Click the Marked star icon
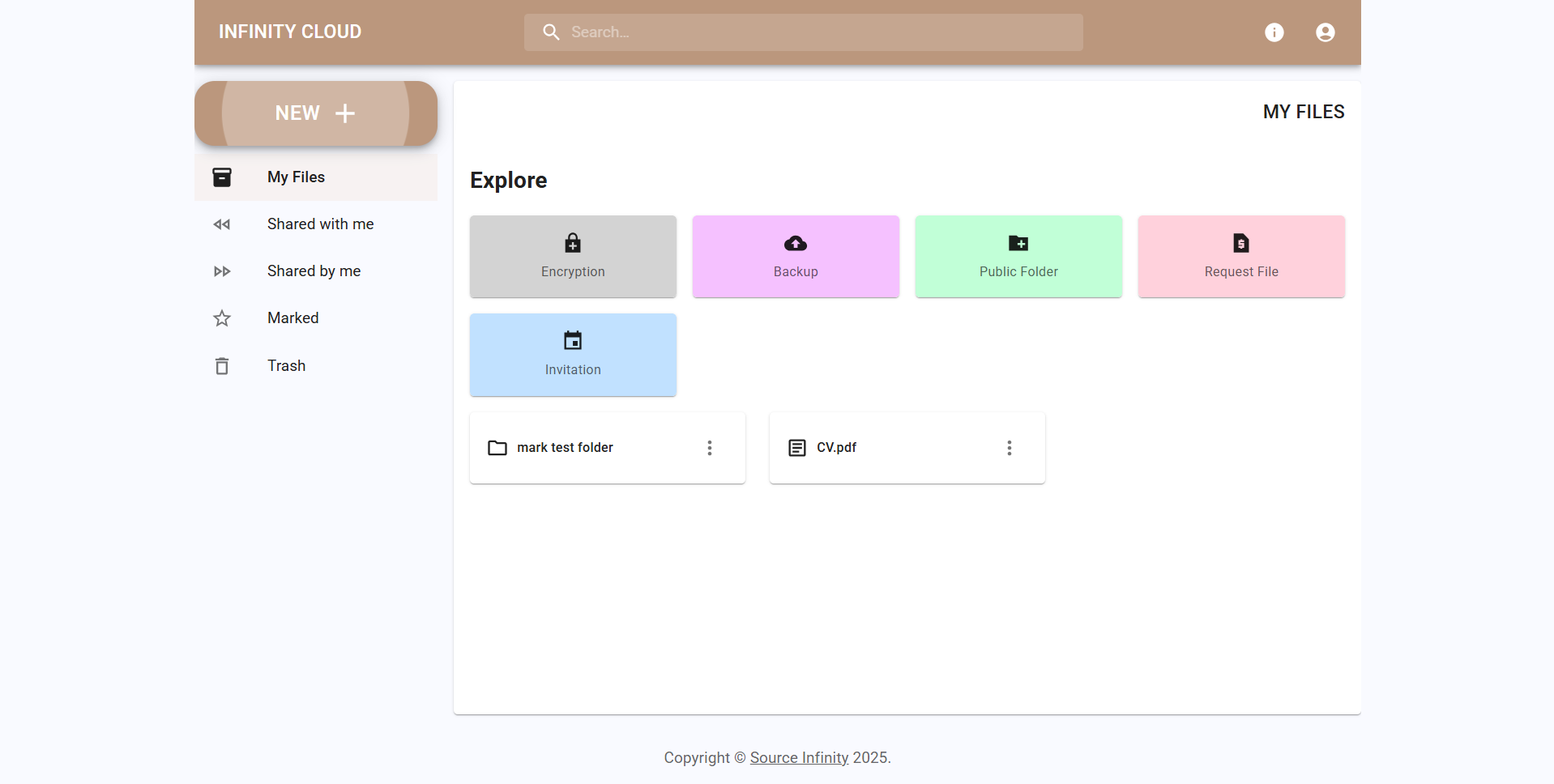 click(x=222, y=318)
